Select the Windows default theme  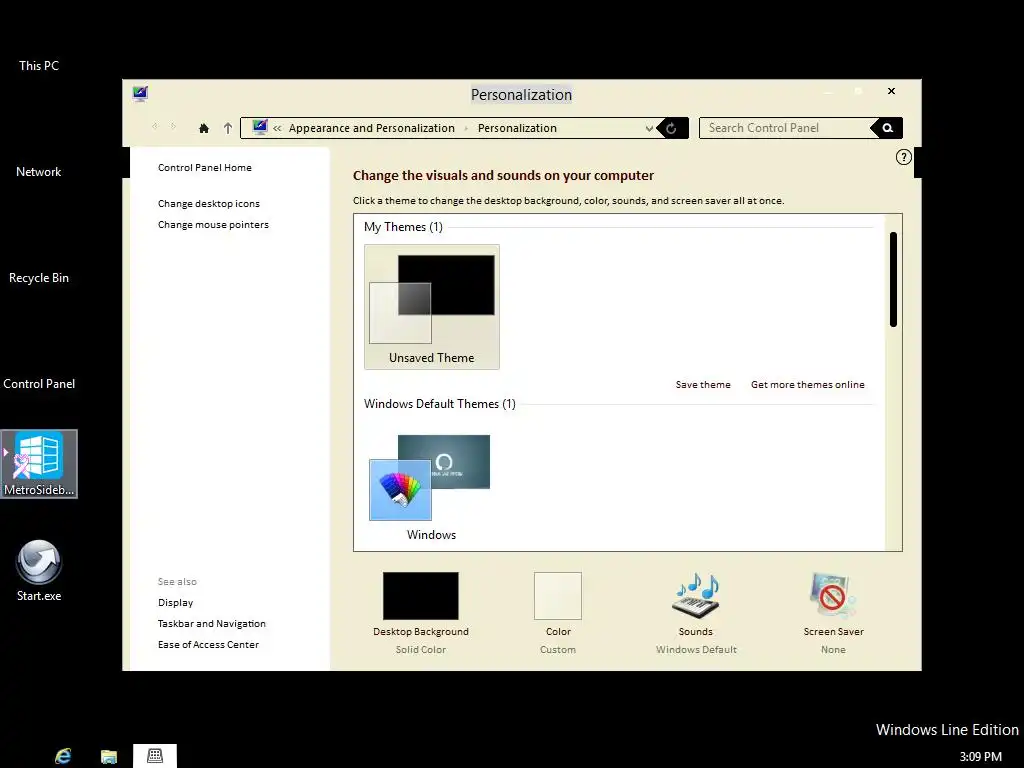(430, 486)
